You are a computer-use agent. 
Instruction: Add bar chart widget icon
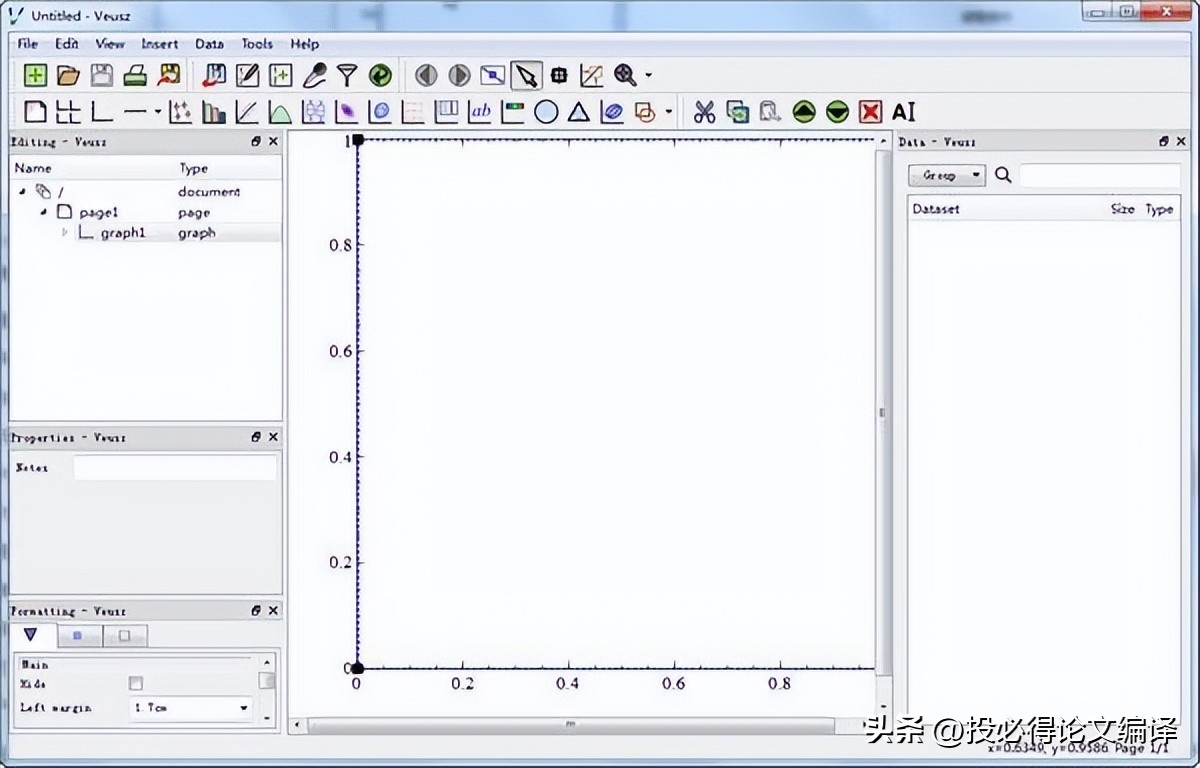pos(214,112)
